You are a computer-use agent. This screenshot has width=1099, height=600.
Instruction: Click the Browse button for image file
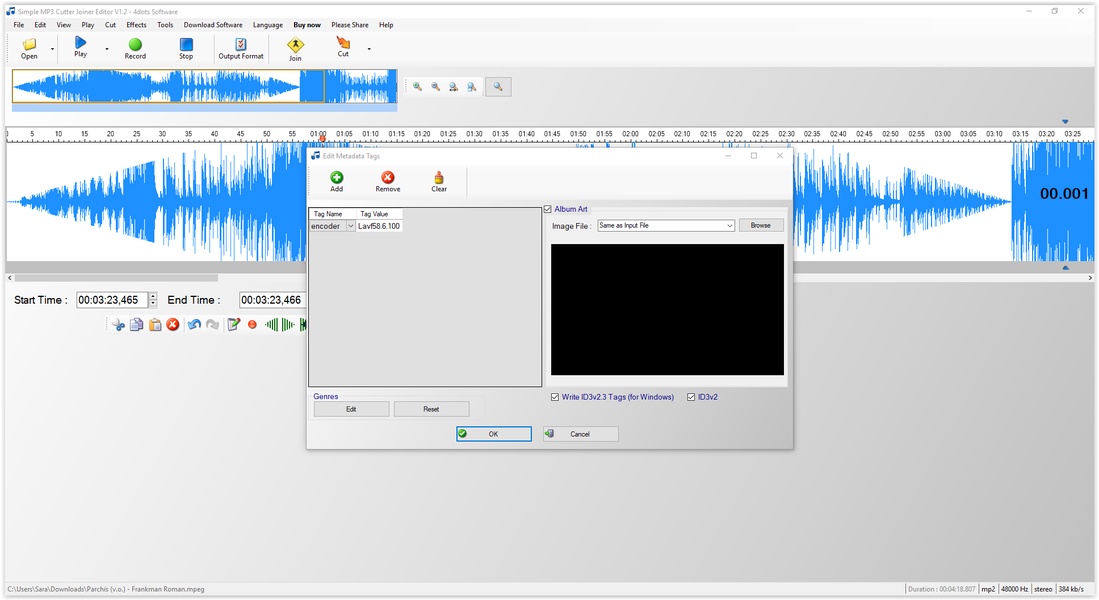pyautogui.click(x=761, y=226)
